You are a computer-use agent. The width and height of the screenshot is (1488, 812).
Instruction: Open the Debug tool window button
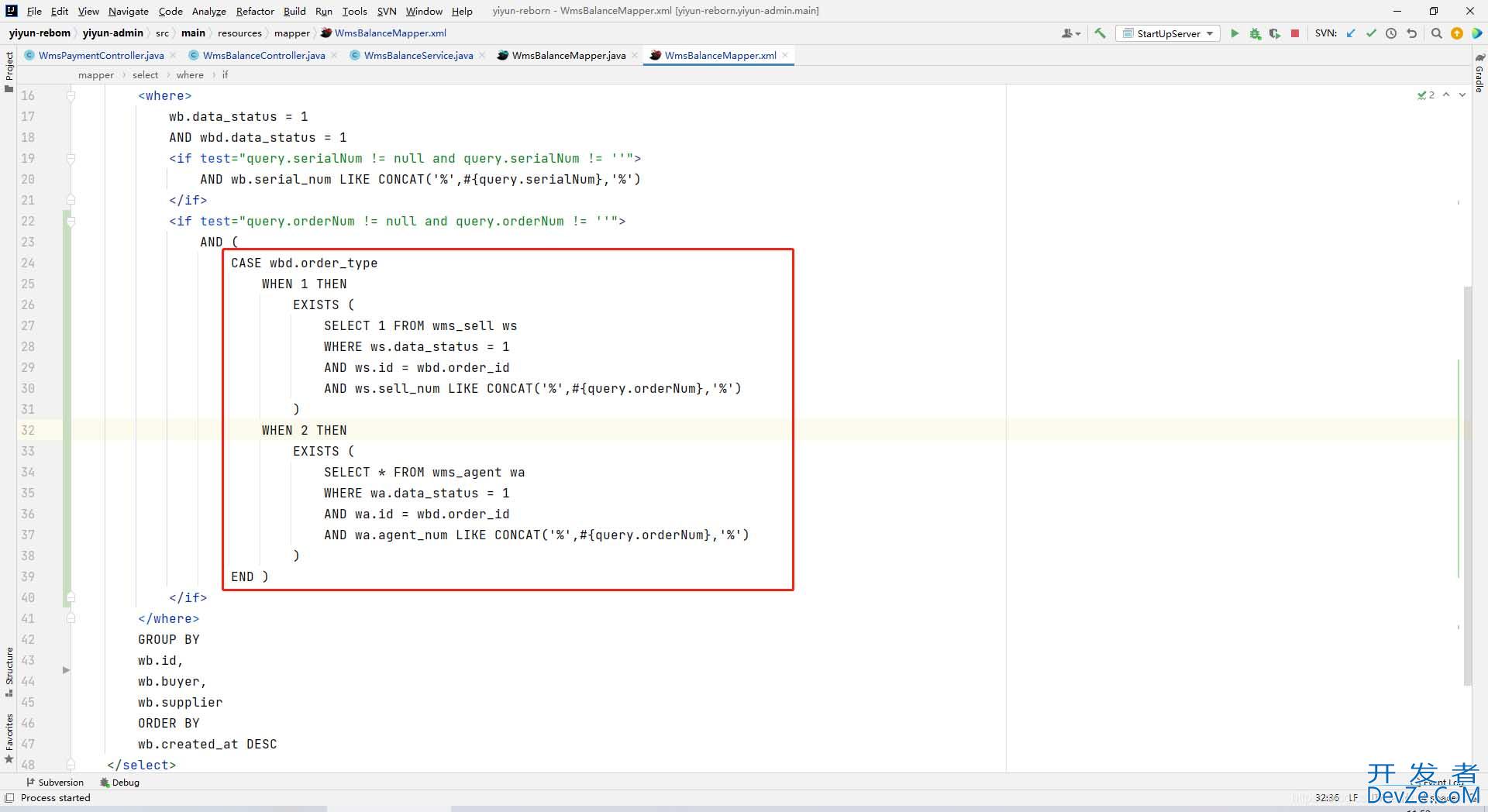tap(119, 783)
